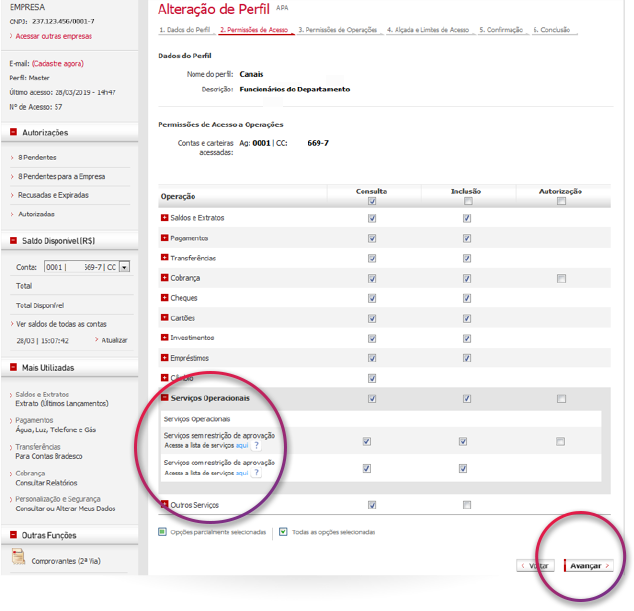634x611 pixels.
Task: Collapse the Serviços Operacionais section
Action: click(165, 398)
